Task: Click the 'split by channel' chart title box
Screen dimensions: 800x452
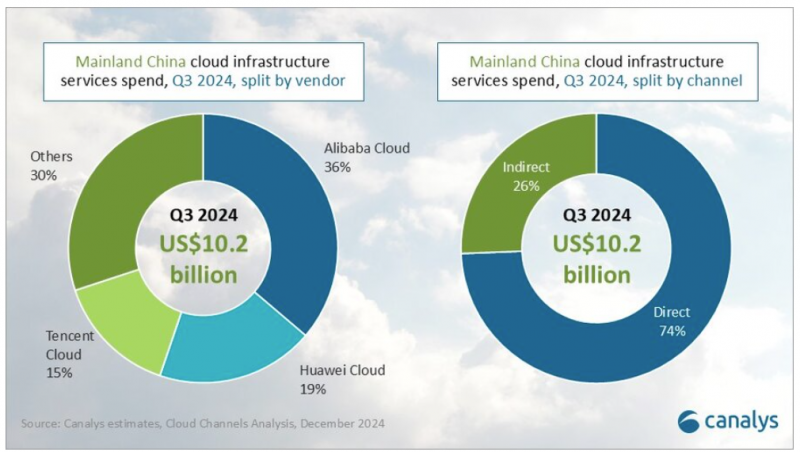Action: (x=597, y=71)
